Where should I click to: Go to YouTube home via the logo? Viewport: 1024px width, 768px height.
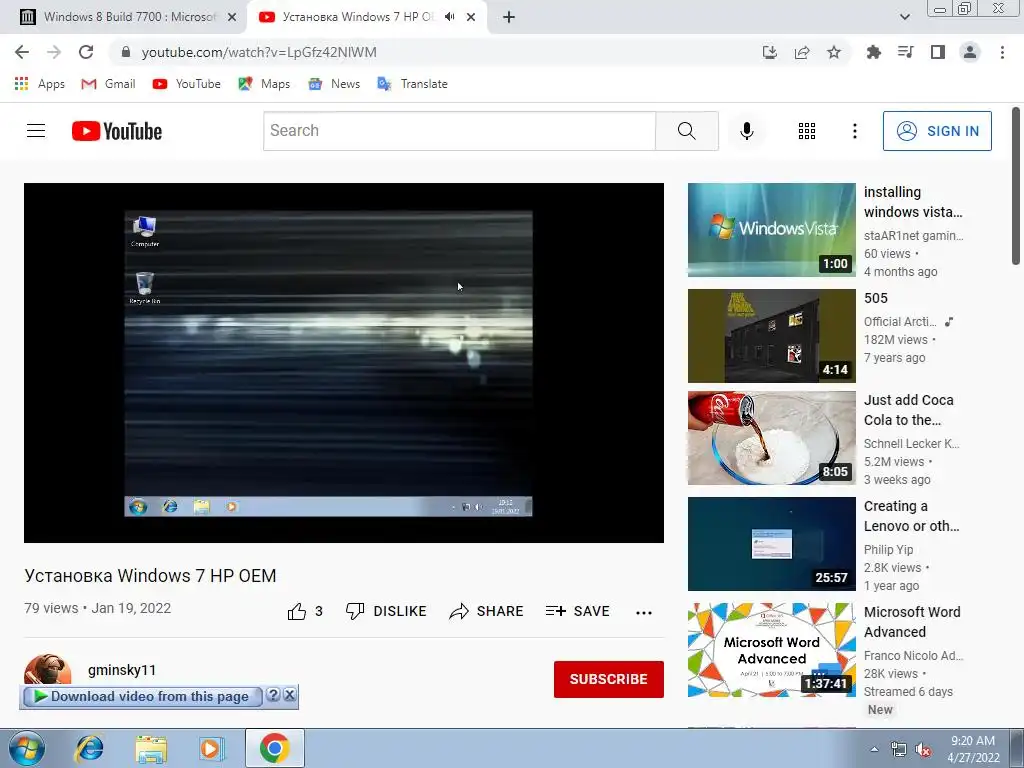(117, 131)
